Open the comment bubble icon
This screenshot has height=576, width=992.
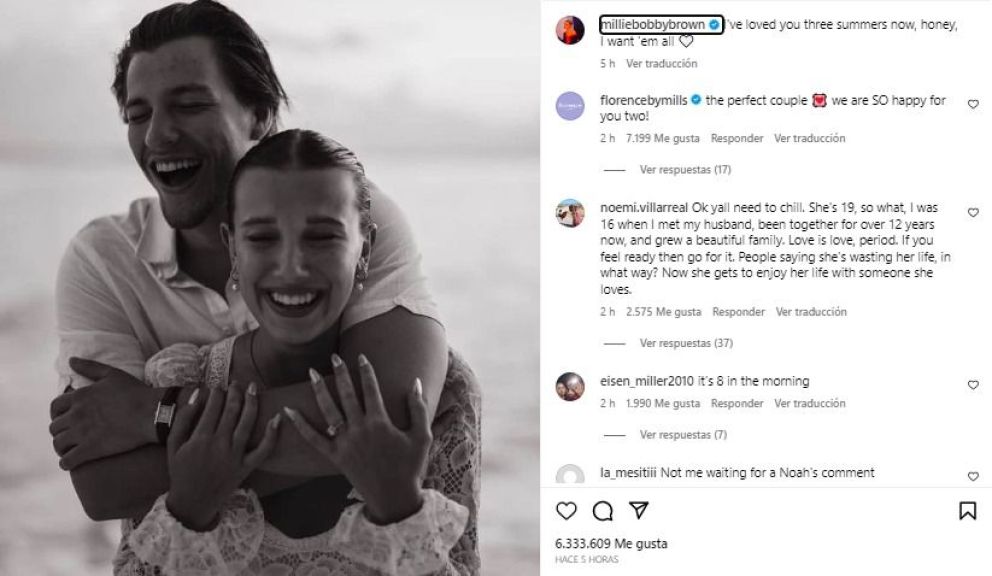[602, 511]
